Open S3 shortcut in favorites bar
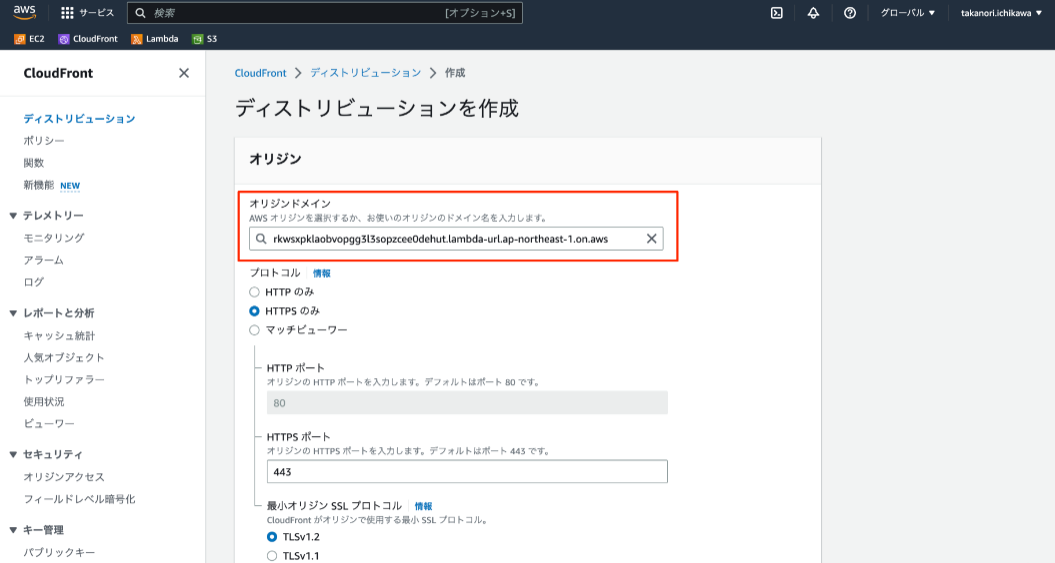Screen dimensions: 1055x563 coord(205,39)
